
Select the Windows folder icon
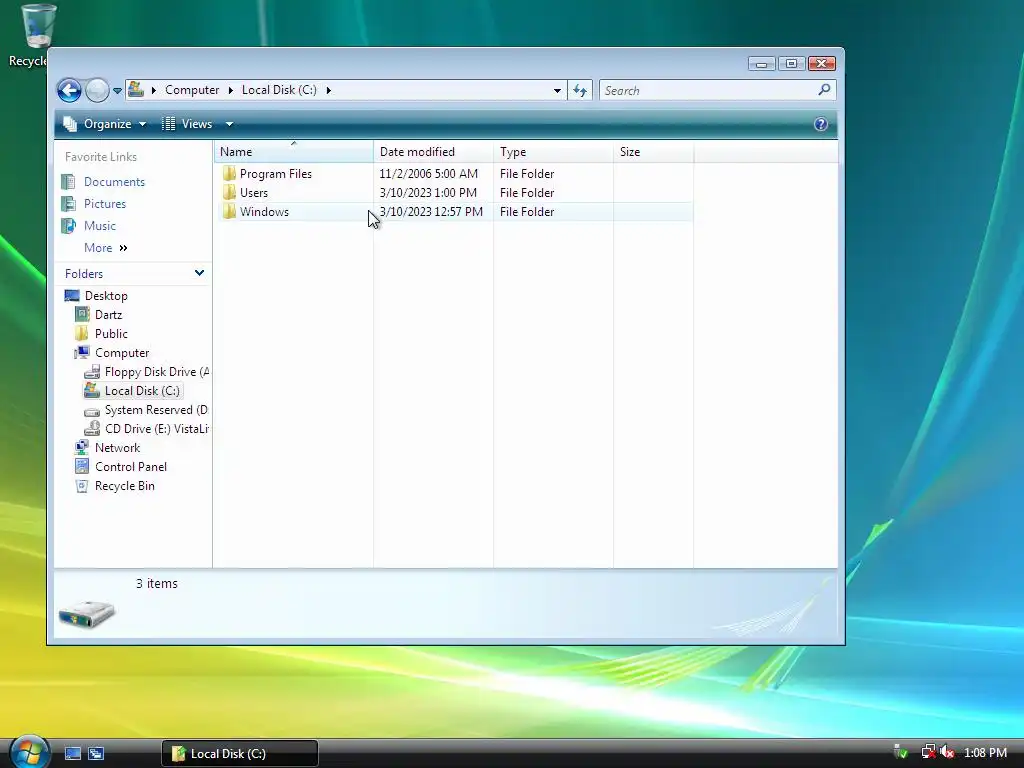pos(229,212)
